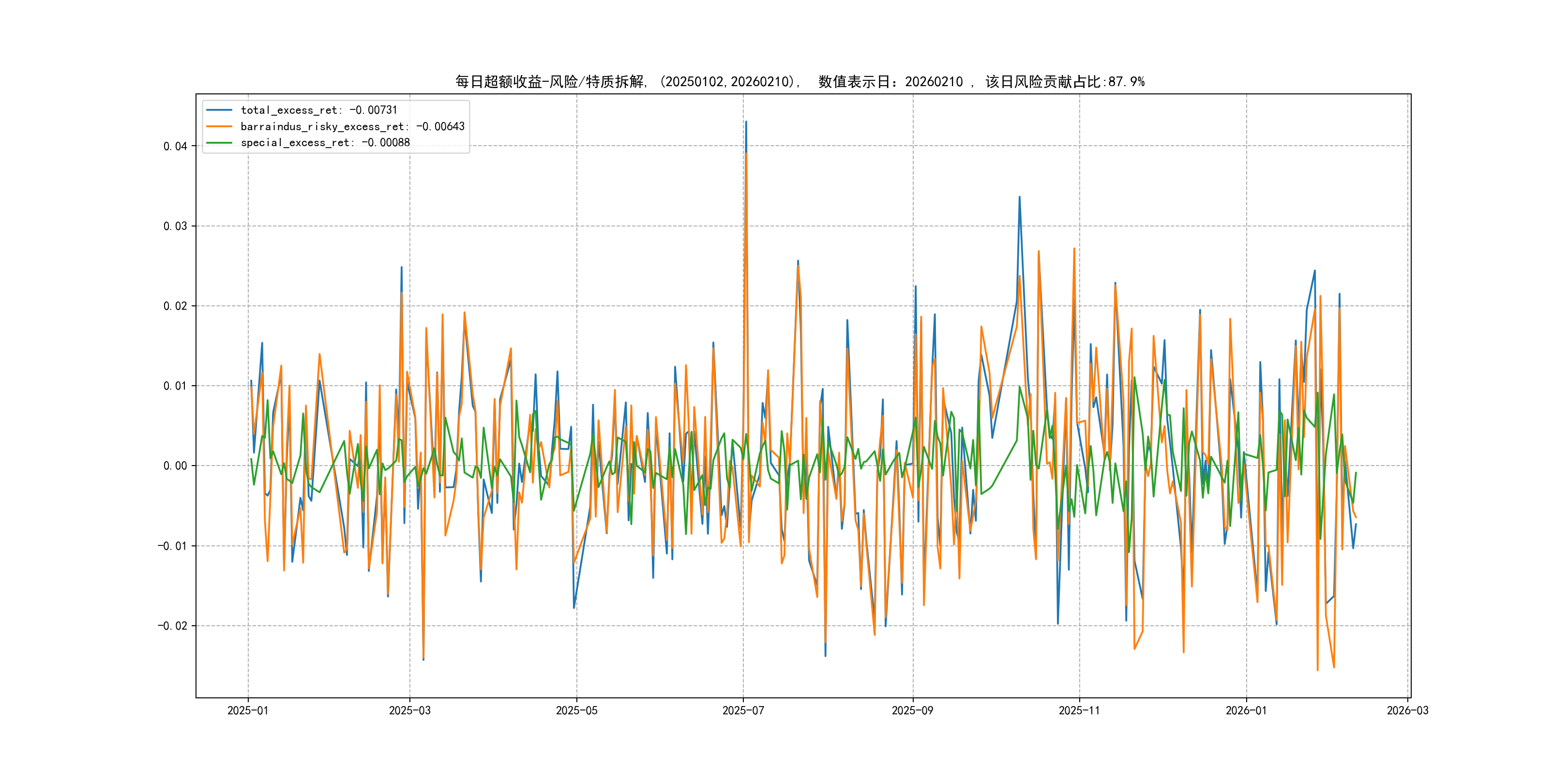Click the 2025-01 x-axis tick label
The width and height of the screenshot is (1568, 784).
(x=248, y=710)
